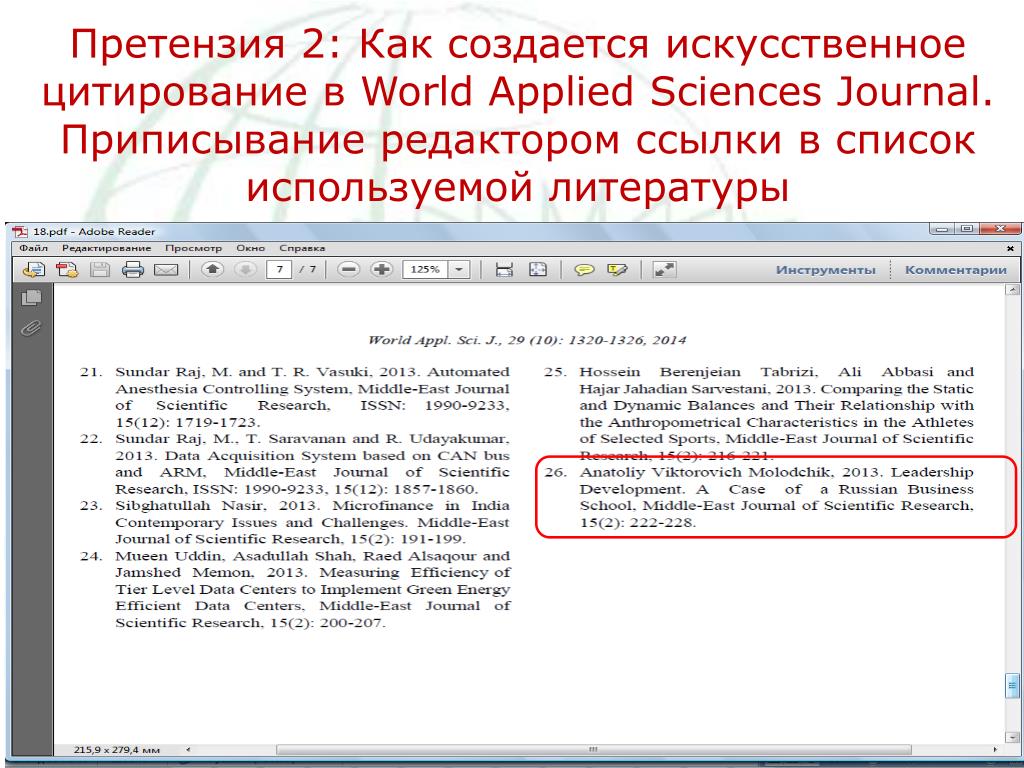This screenshot has height=768, width=1024.
Task: Select the Highlight text tool
Action: pyautogui.click(x=616, y=269)
